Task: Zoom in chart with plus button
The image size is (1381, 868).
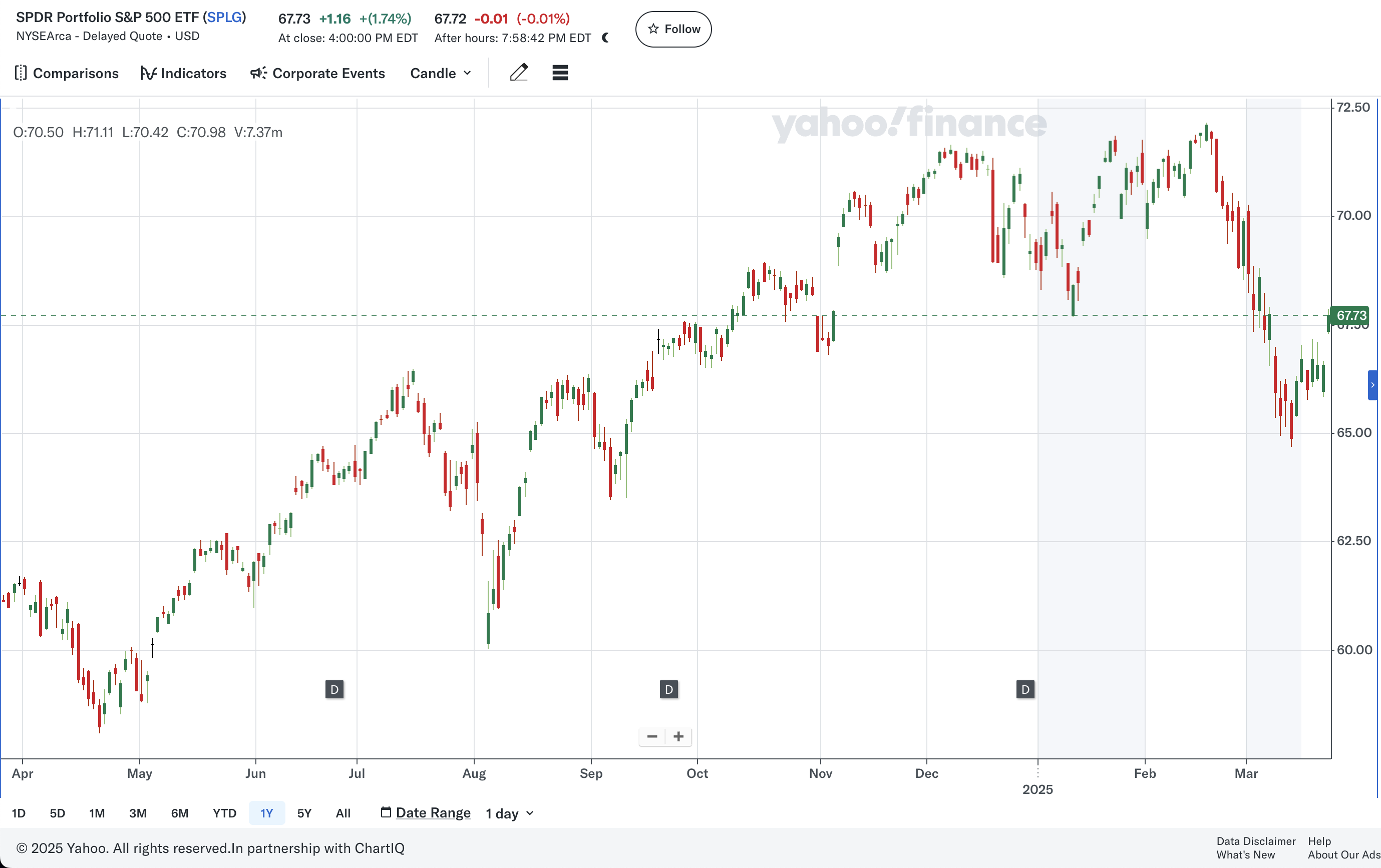Action: coord(678,736)
